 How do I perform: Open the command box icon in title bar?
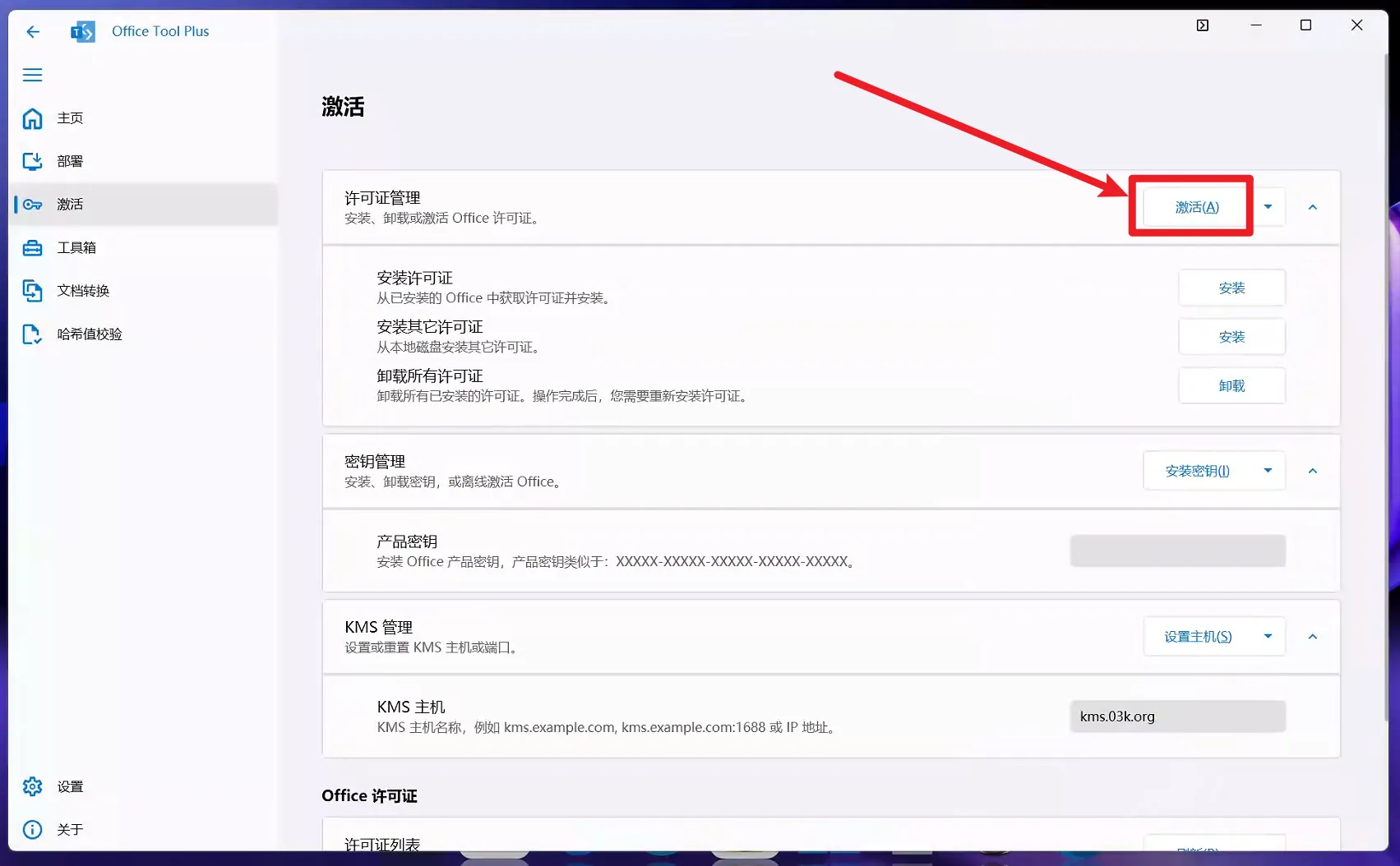[x=1203, y=25]
